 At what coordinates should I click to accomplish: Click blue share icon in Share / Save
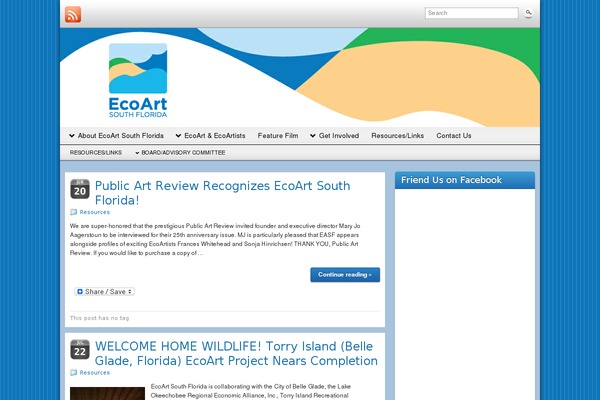pos(80,292)
